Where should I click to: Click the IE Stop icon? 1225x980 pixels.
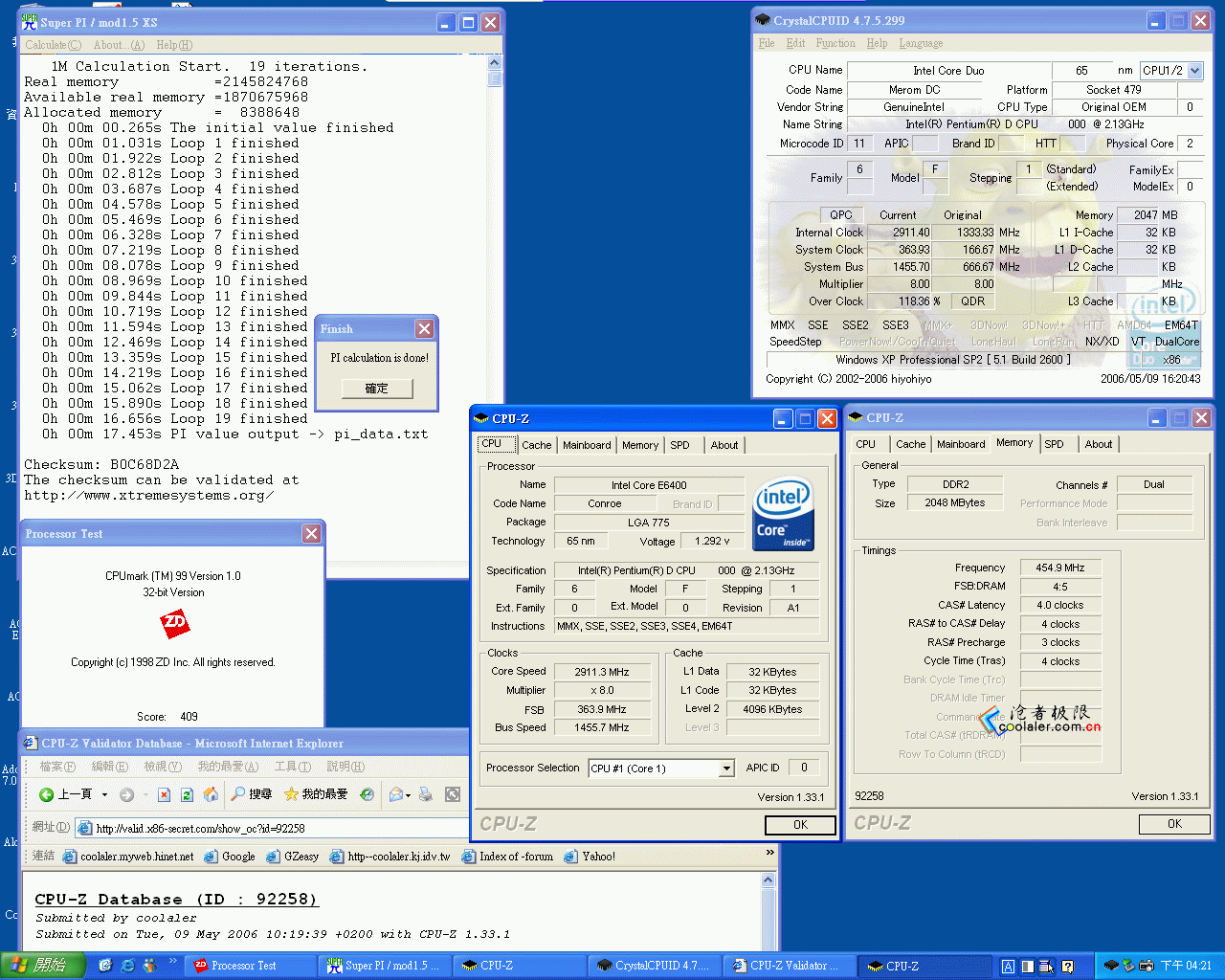[165, 794]
